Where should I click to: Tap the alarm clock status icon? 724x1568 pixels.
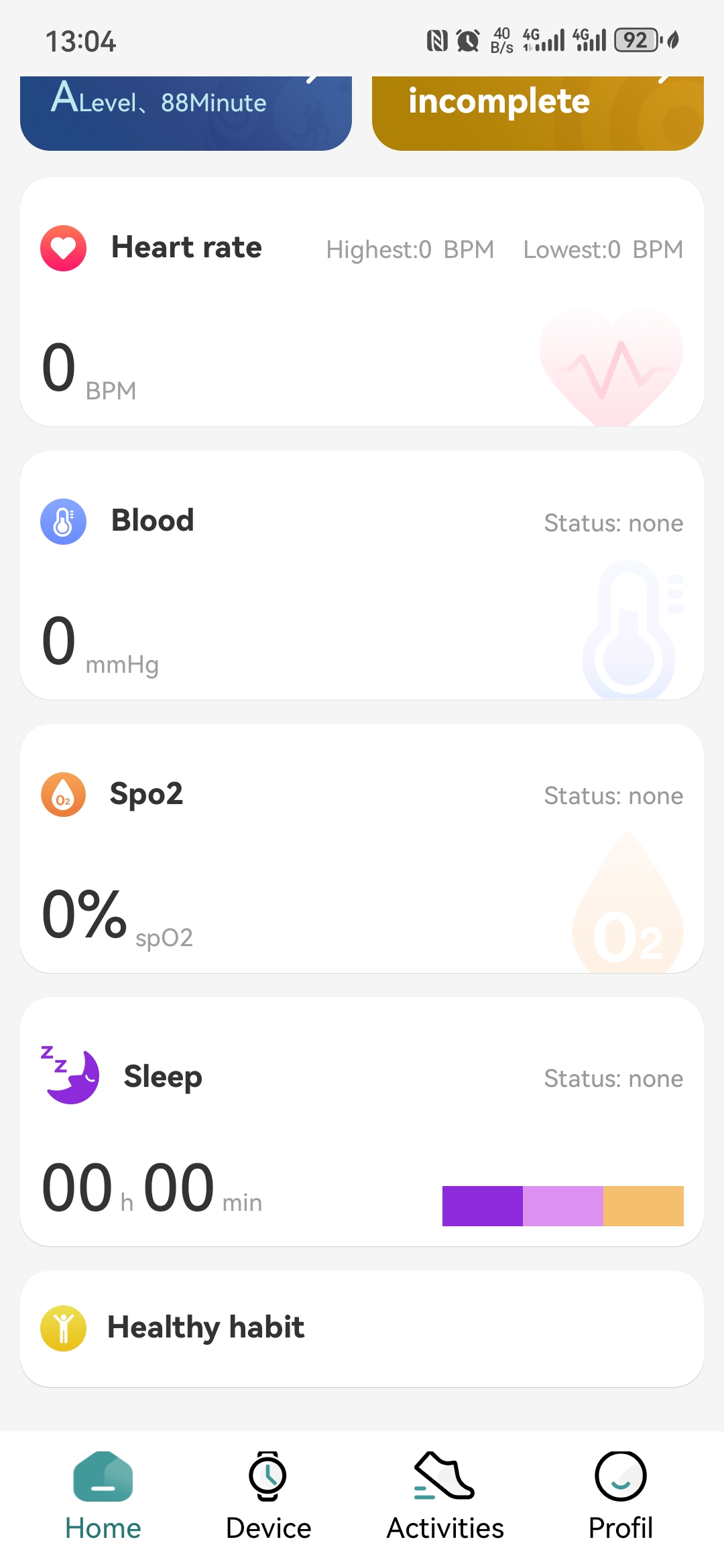(x=468, y=40)
